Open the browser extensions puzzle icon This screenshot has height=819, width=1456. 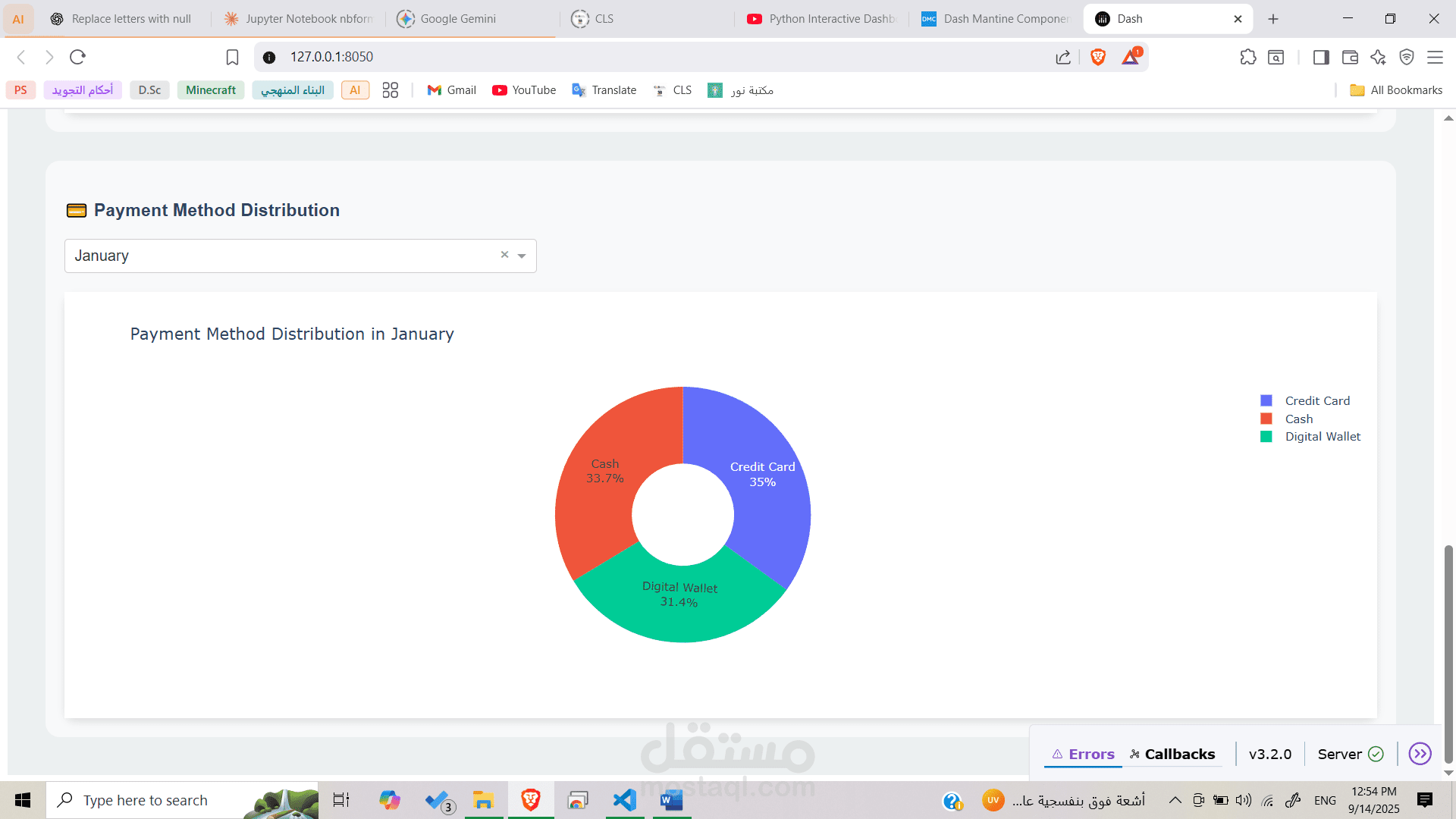click(x=1247, y=57)
